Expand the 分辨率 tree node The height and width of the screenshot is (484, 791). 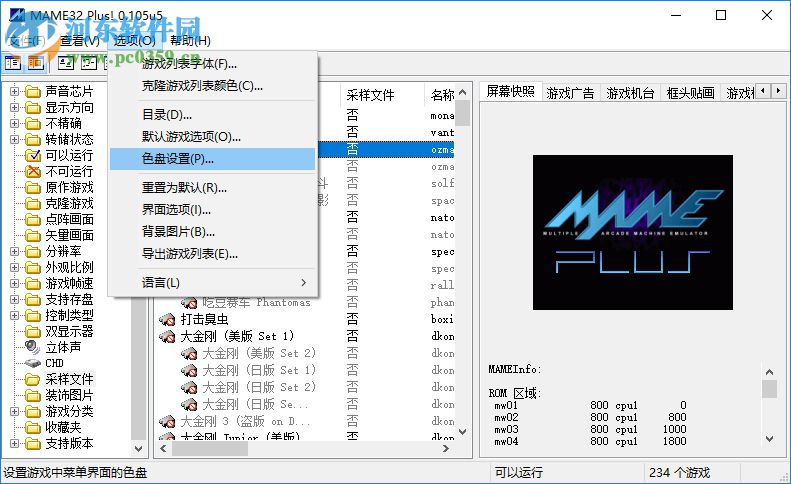coord(14,251)
